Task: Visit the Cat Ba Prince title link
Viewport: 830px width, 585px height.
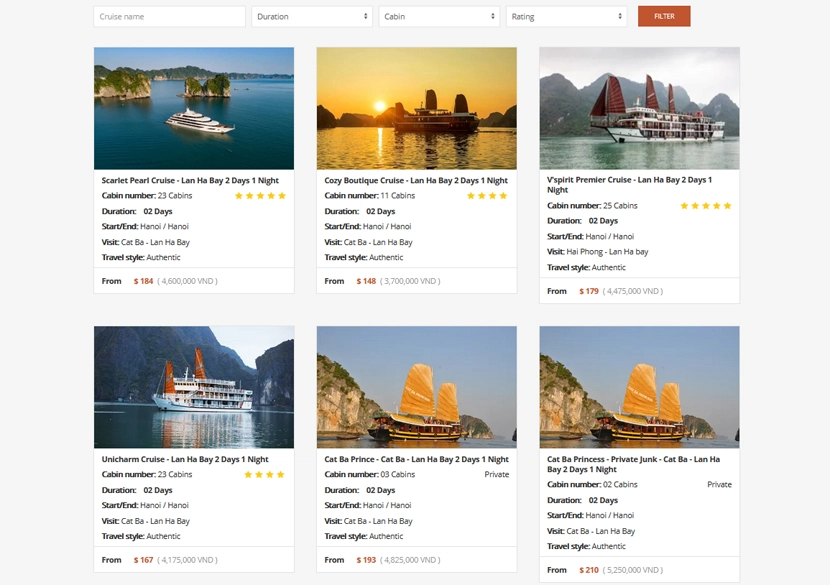Action: pos(416,460)
